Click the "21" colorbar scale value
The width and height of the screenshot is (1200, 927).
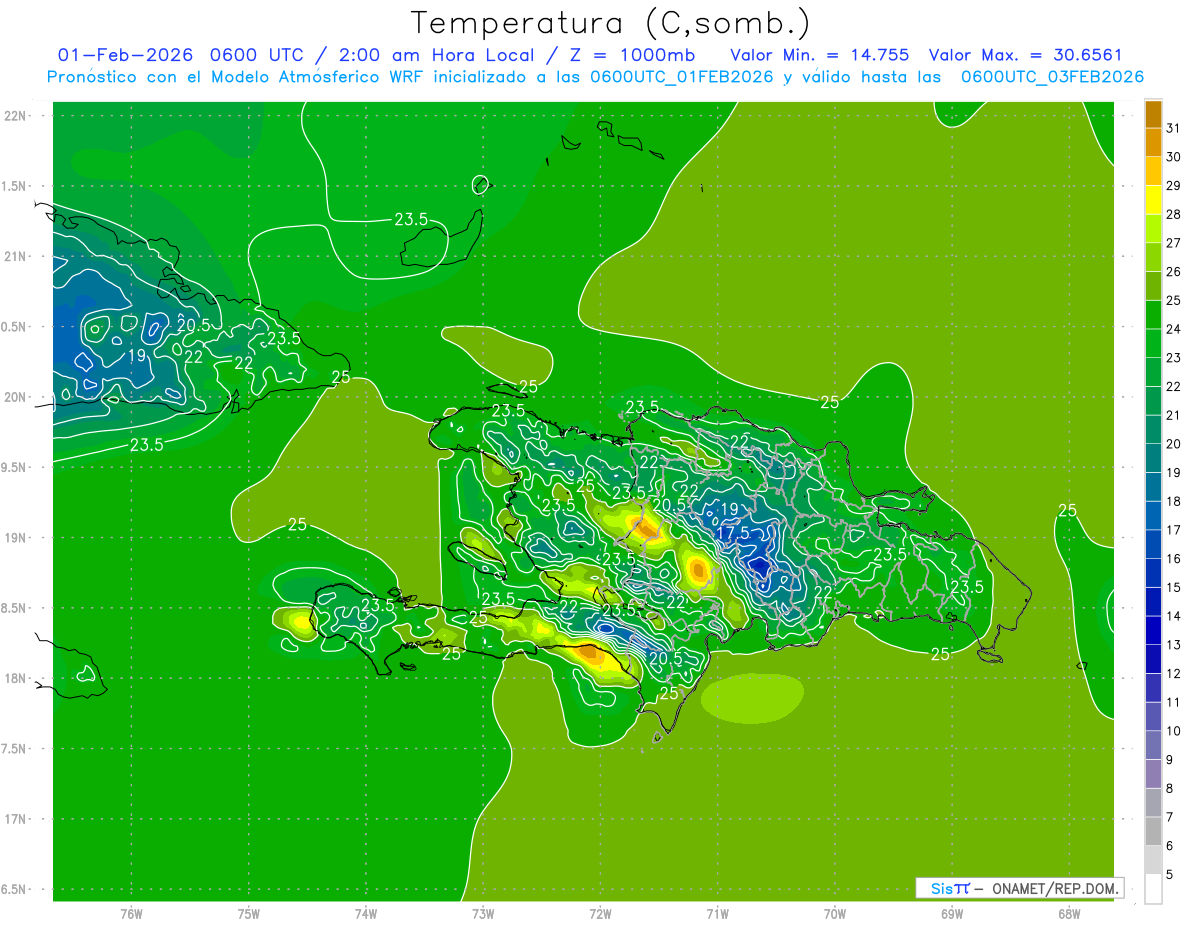[x=1173, y=415]
